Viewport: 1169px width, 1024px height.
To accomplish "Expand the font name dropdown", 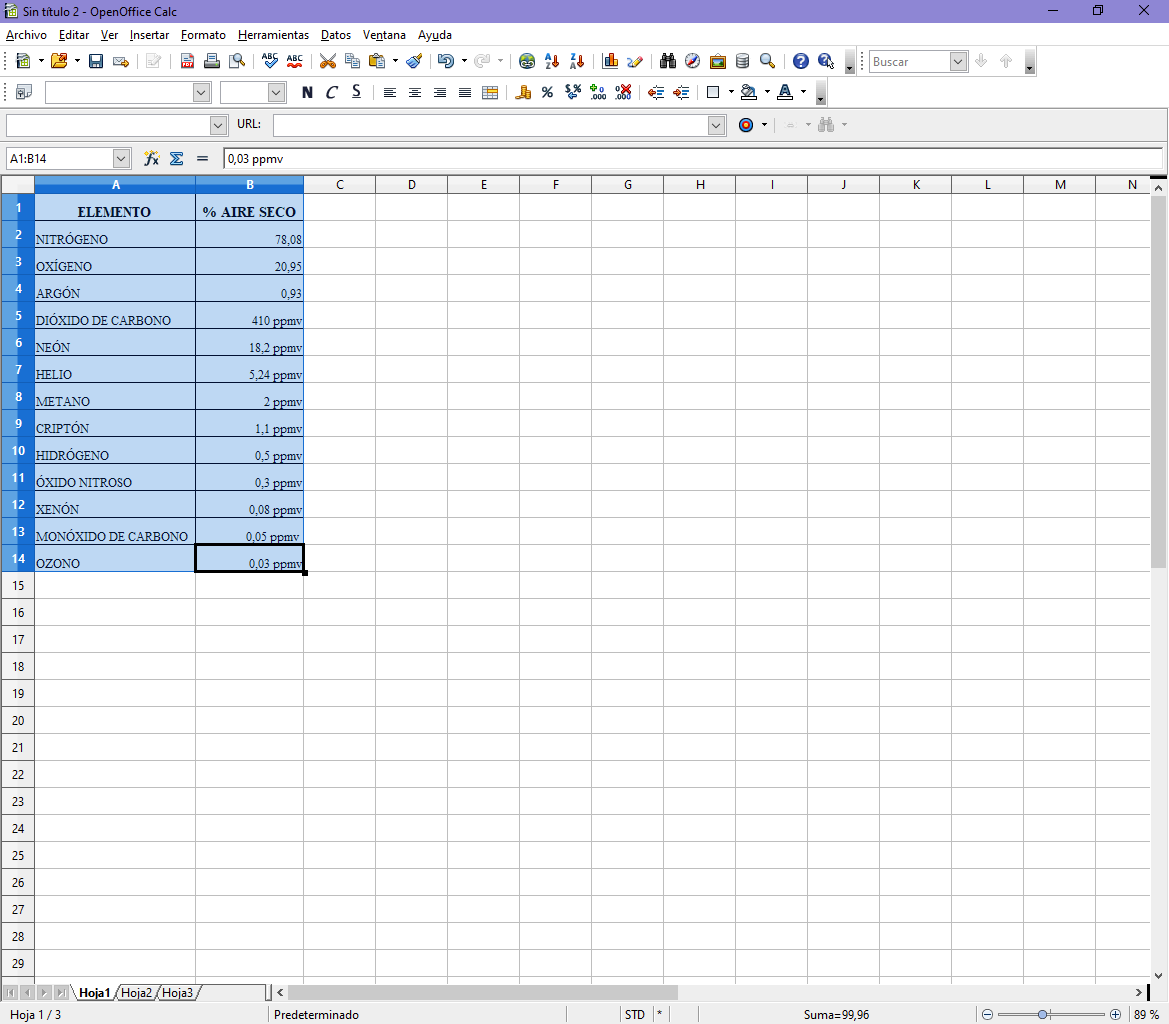I will pos(201,93).
